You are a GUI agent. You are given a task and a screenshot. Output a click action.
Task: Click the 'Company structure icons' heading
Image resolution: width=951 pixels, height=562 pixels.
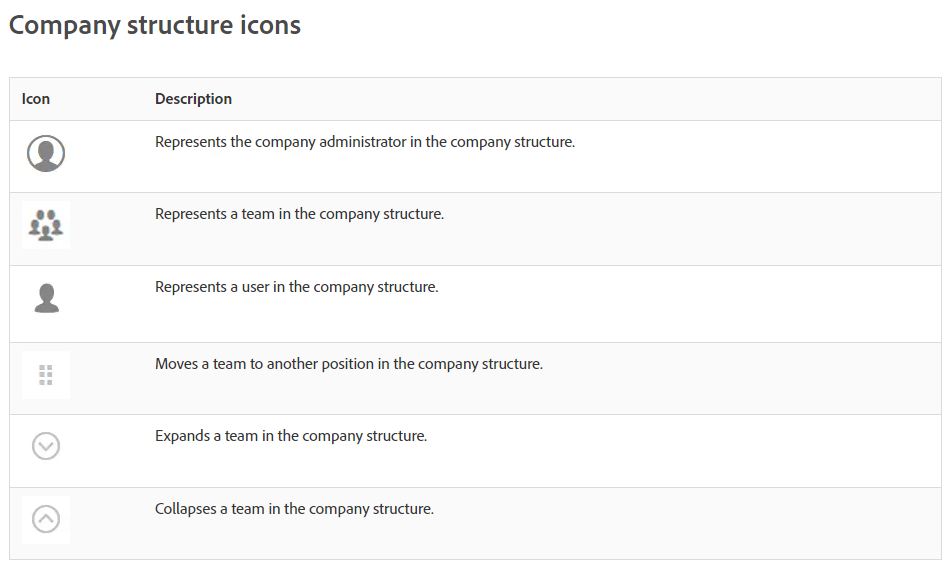155,25
